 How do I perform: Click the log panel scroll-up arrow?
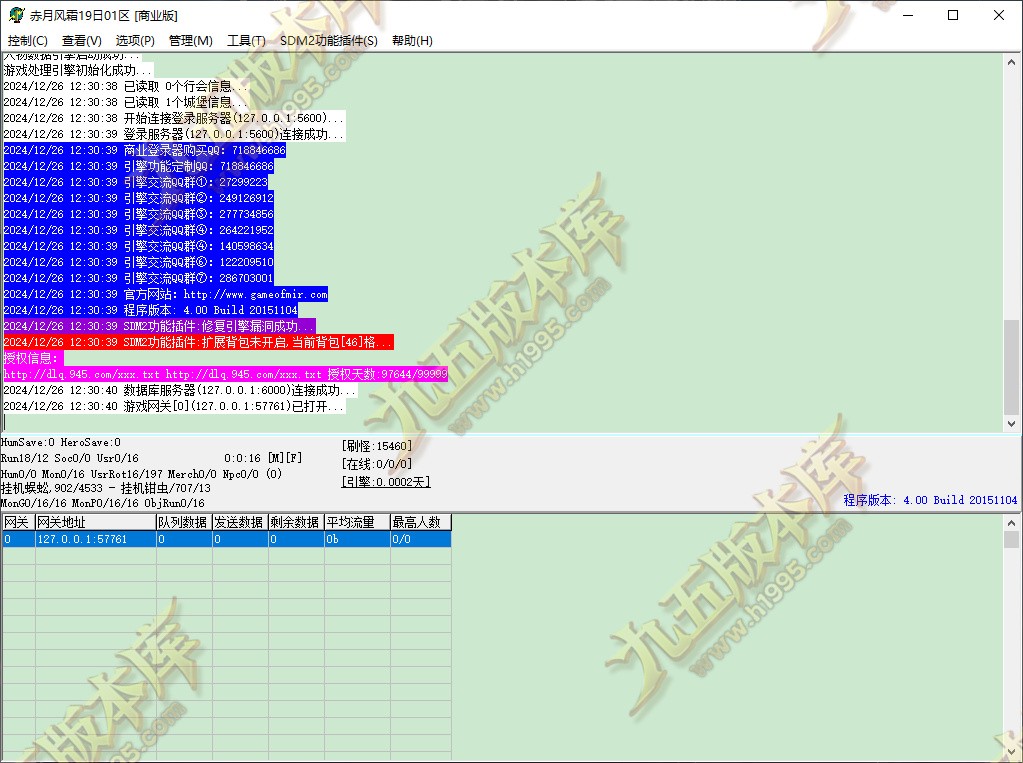coord(1011,63)
